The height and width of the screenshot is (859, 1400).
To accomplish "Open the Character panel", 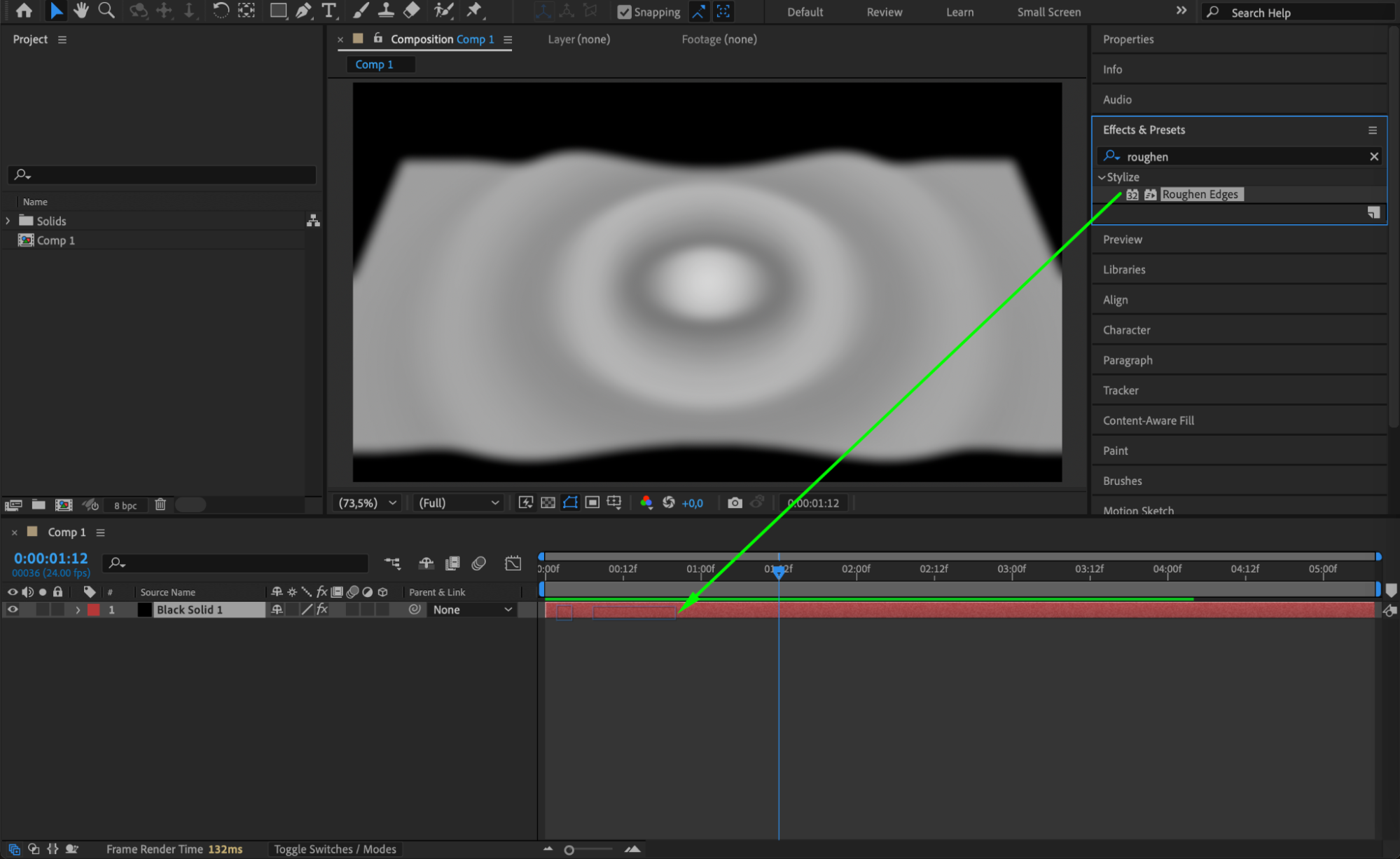I will pos(1126,330).
